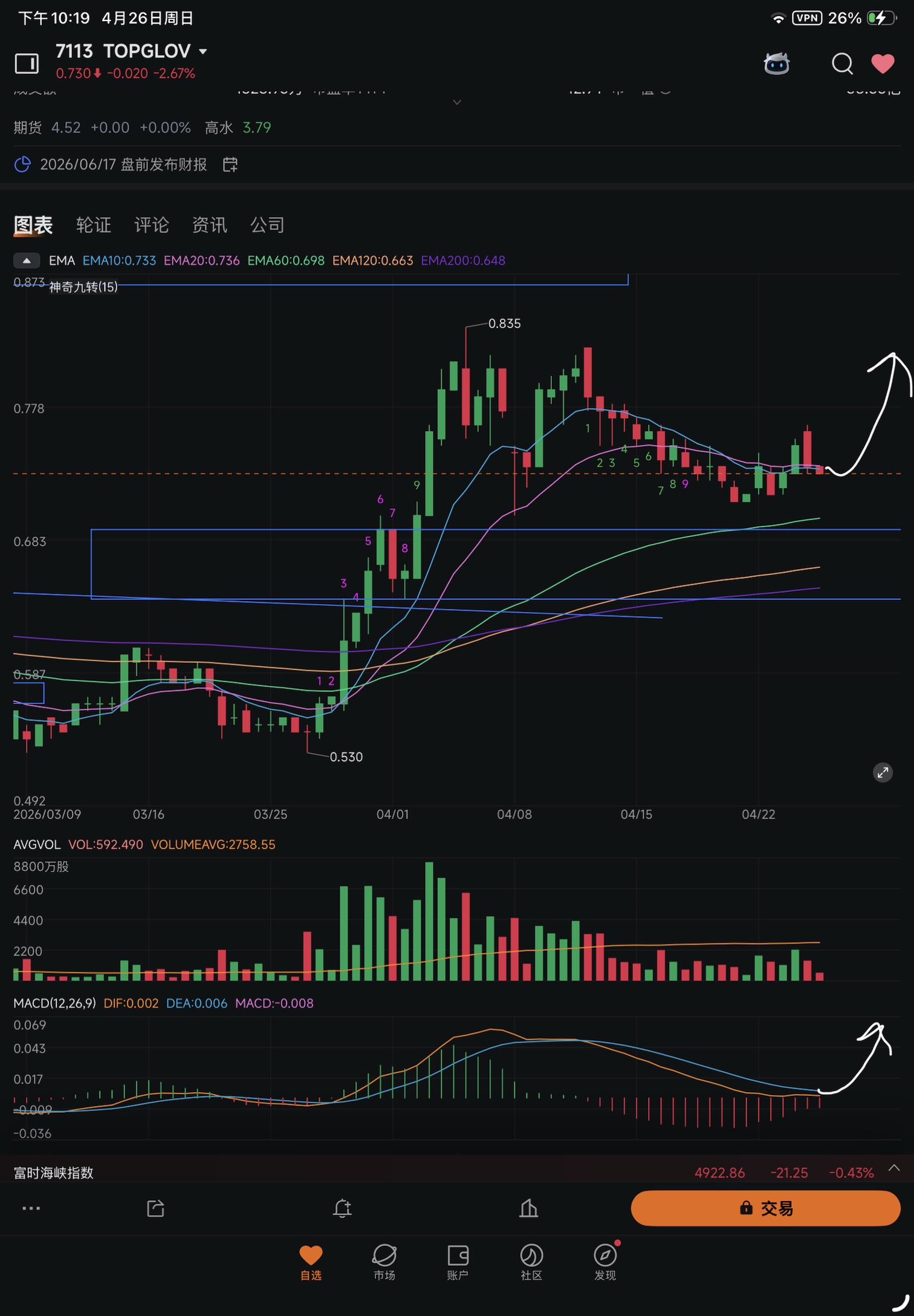Go to 市场 market tab
The width and height of the screenshot is (914, 1316).
click(384, 1262)
